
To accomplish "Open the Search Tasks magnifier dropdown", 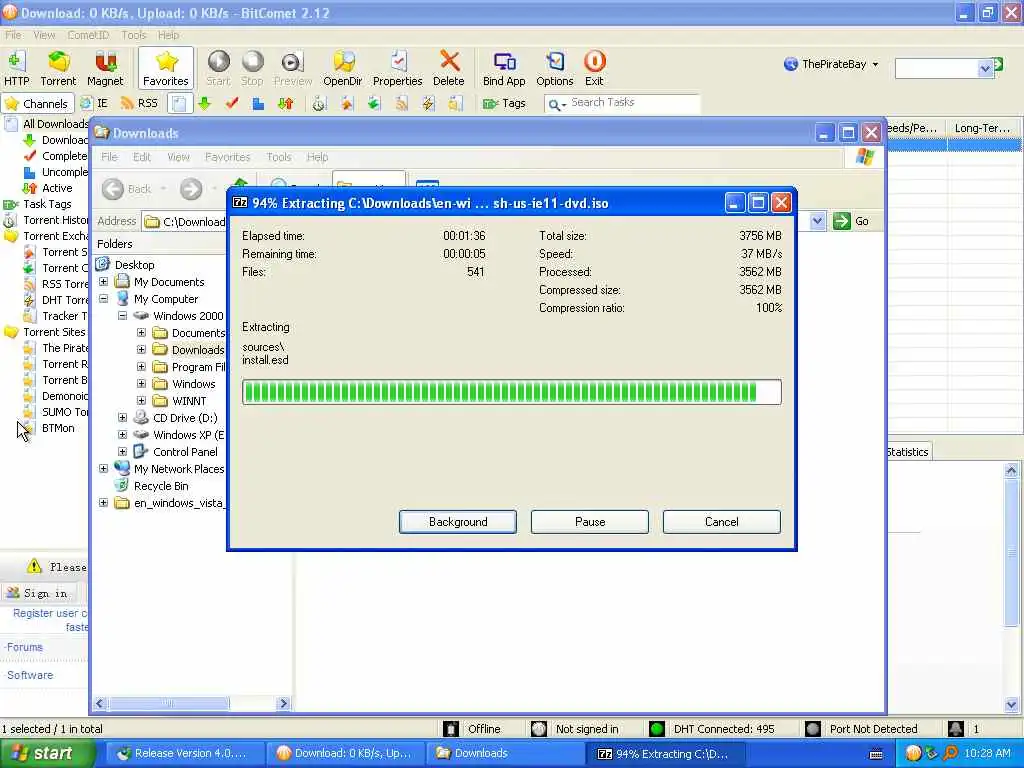I will coord(556,104).
